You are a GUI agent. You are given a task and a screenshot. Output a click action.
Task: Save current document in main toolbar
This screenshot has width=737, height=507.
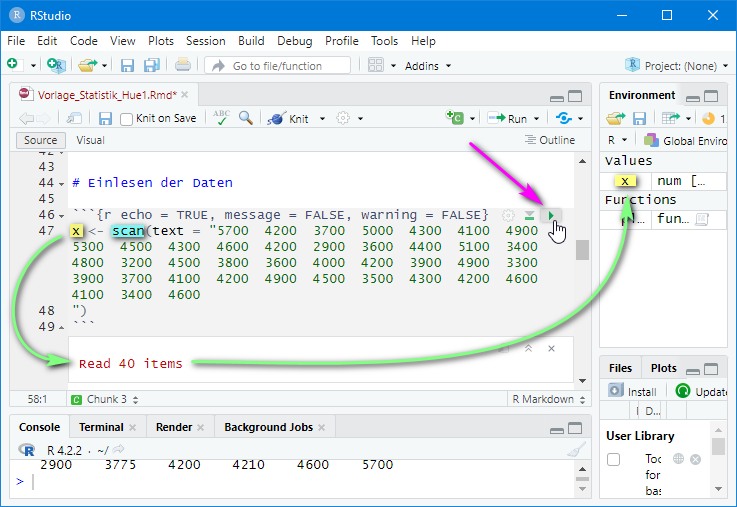point(127,65)
